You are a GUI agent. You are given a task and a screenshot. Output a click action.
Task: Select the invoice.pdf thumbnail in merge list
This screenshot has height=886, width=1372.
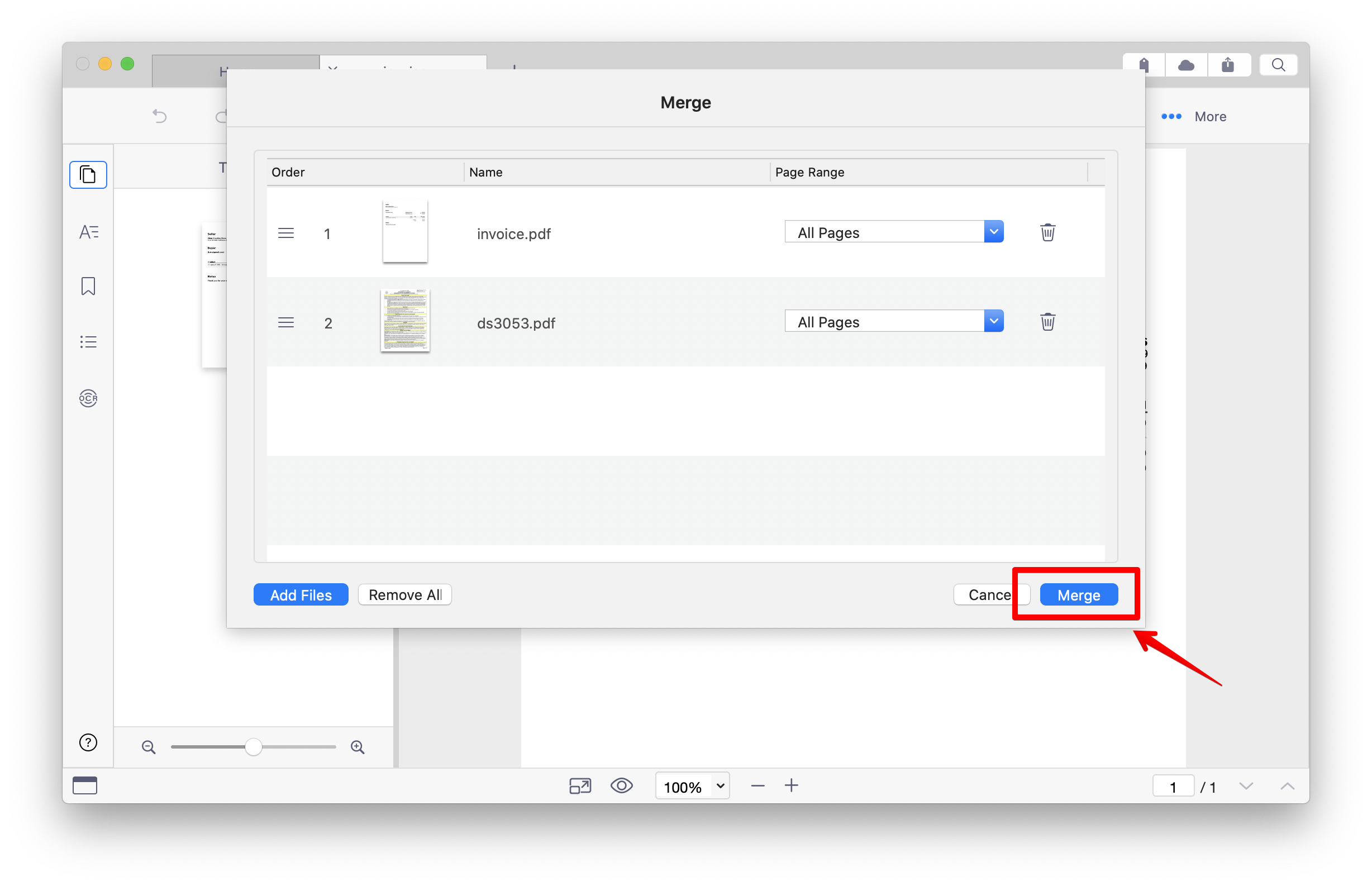point(405,231)
